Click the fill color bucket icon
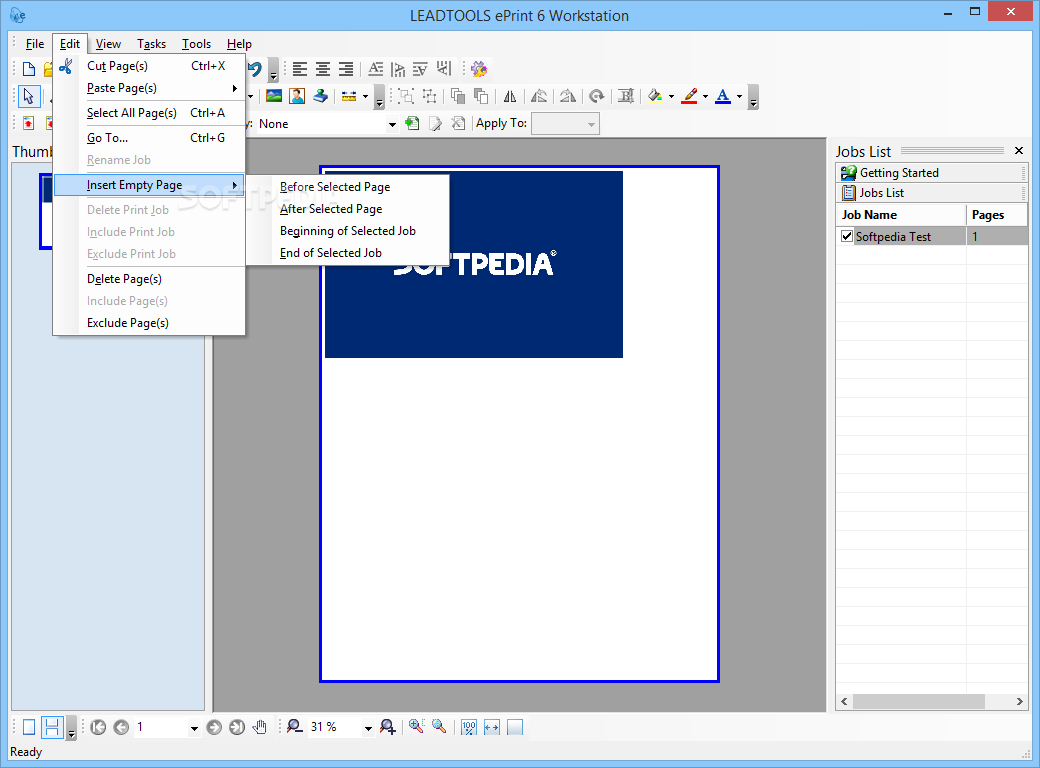Image resolution: width=1040 pixels, height=768 pixels. (x=655, y=96)
